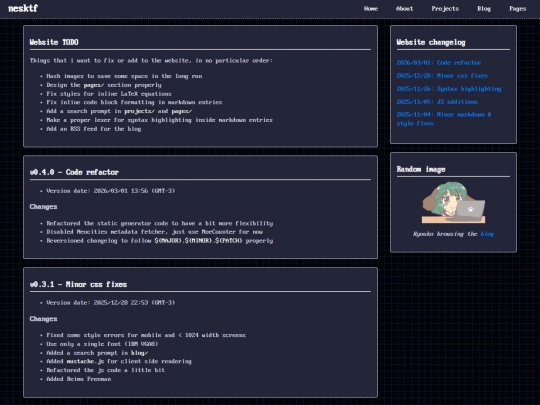Click 'Fixed some style errors for mobile' line
This screenshot has width=540, height=405.
pos(146,335)
